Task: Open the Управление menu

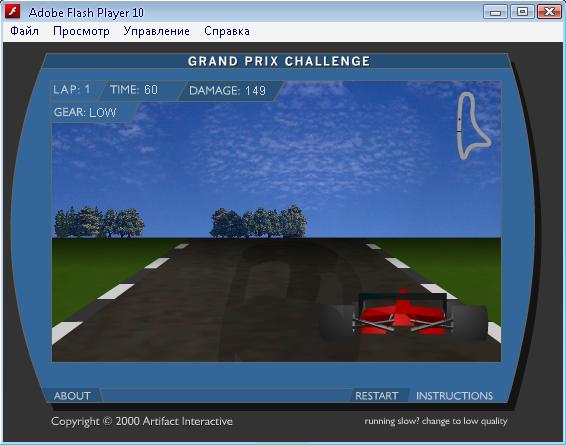Action: [156, 31]
